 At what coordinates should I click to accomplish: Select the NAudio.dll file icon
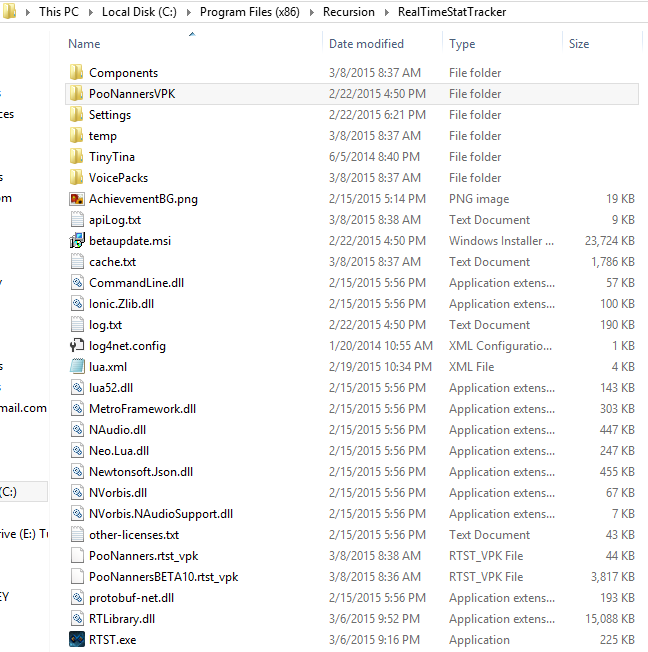point(76,430)
